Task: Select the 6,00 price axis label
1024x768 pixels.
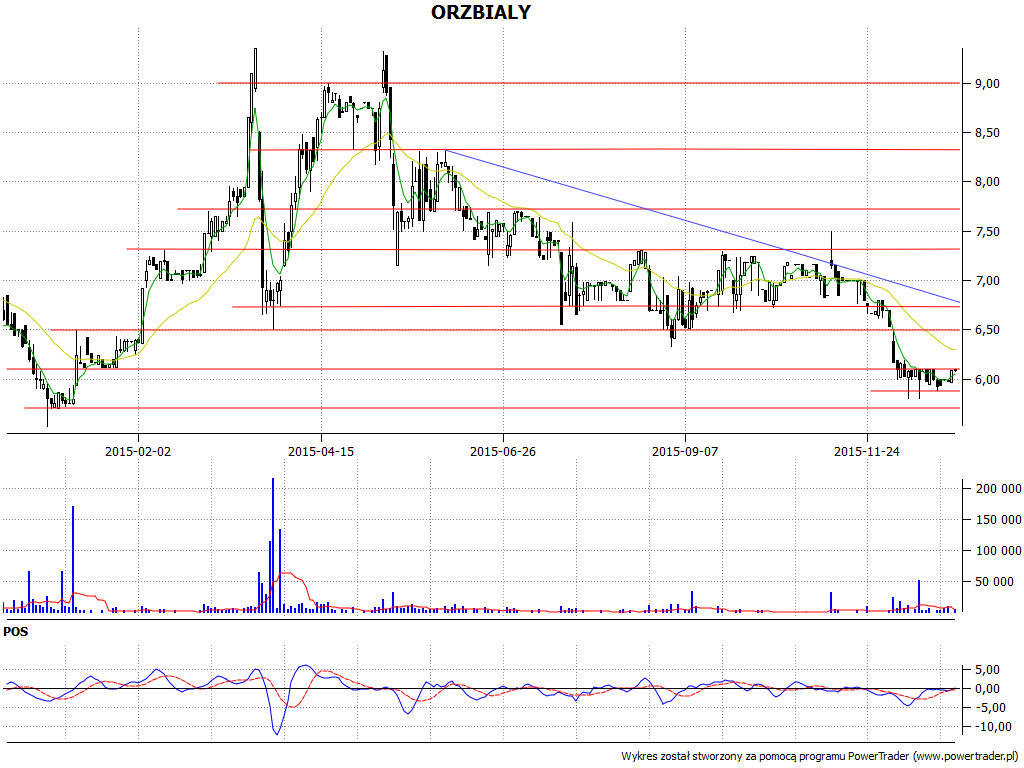Action: pos(987,379)
